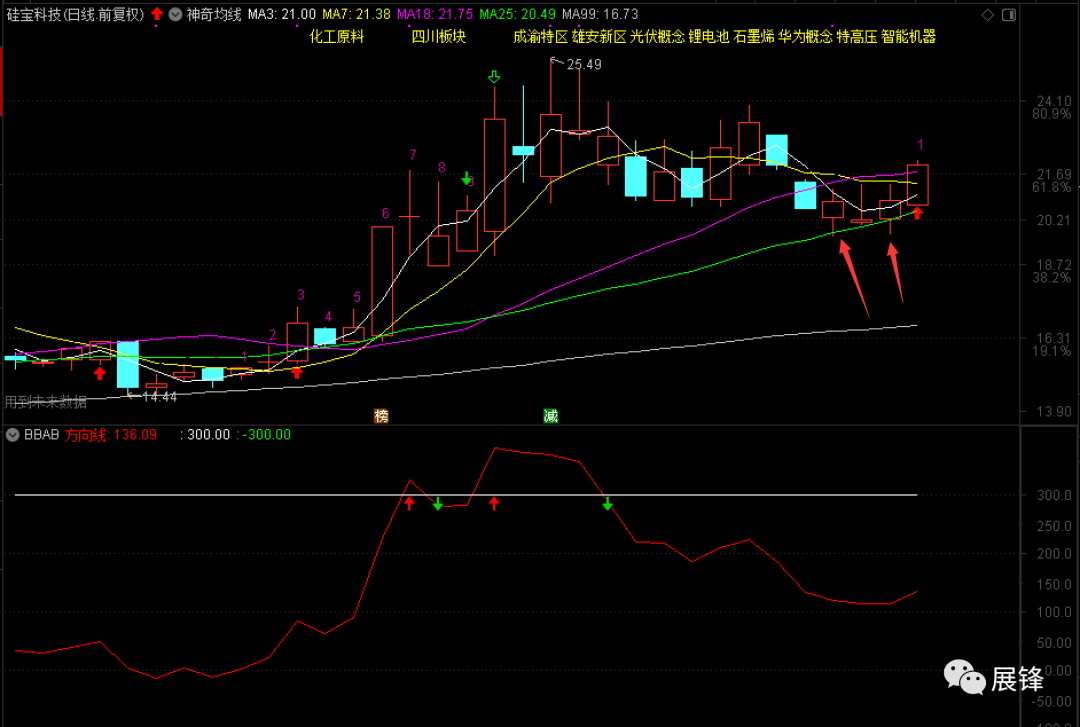Click second red up arrow under BBAB 300 line

tap(494, 504)
